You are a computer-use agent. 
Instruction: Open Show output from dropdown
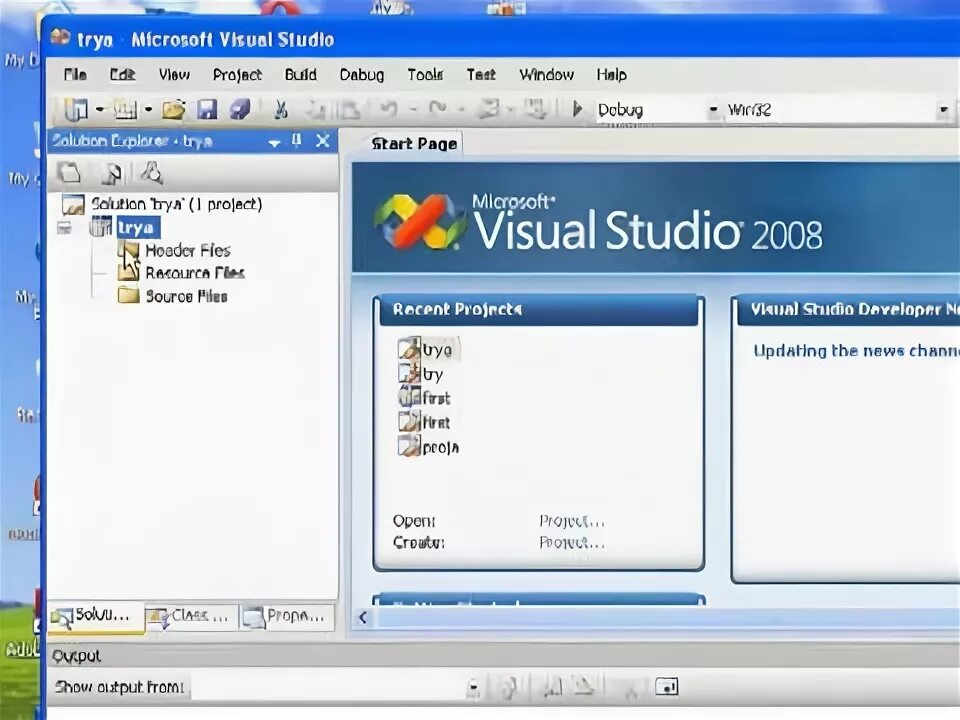(473, 688)
